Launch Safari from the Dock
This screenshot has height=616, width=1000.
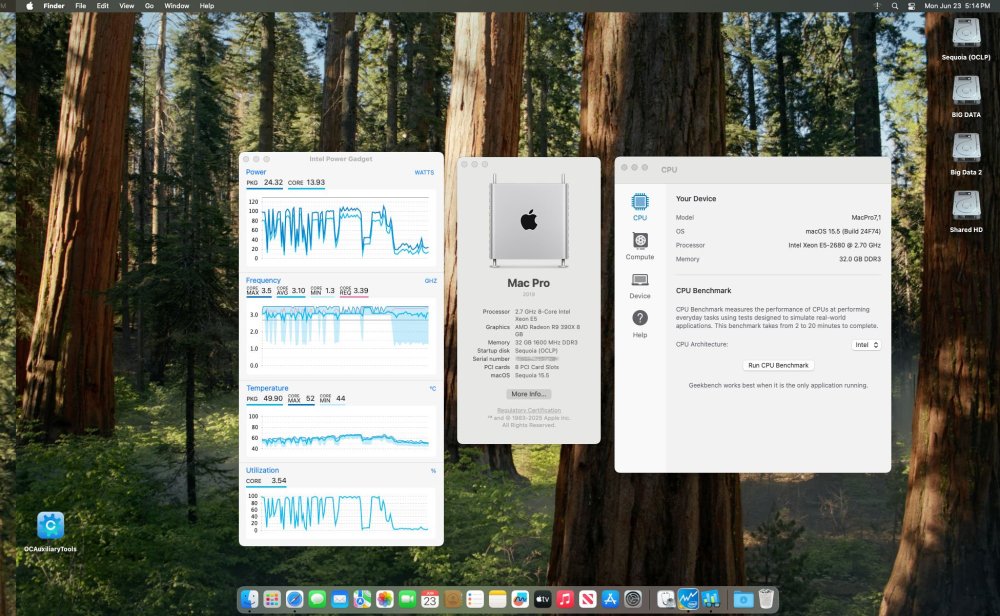(x=295, y=599)
